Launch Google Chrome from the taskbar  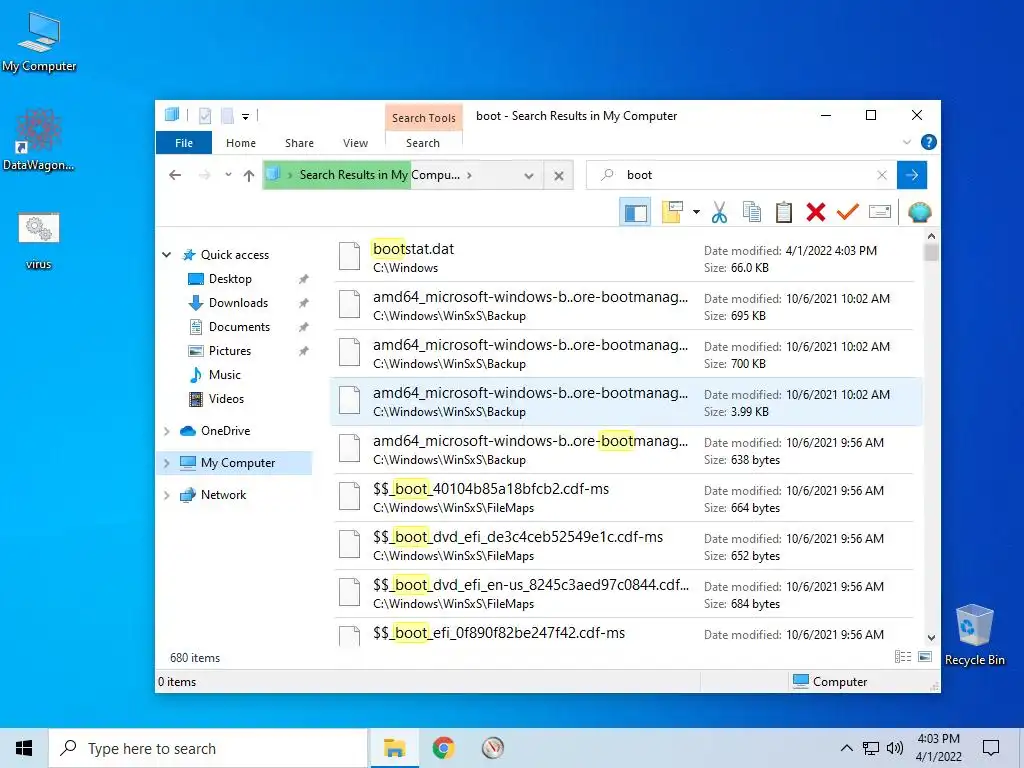443,748
